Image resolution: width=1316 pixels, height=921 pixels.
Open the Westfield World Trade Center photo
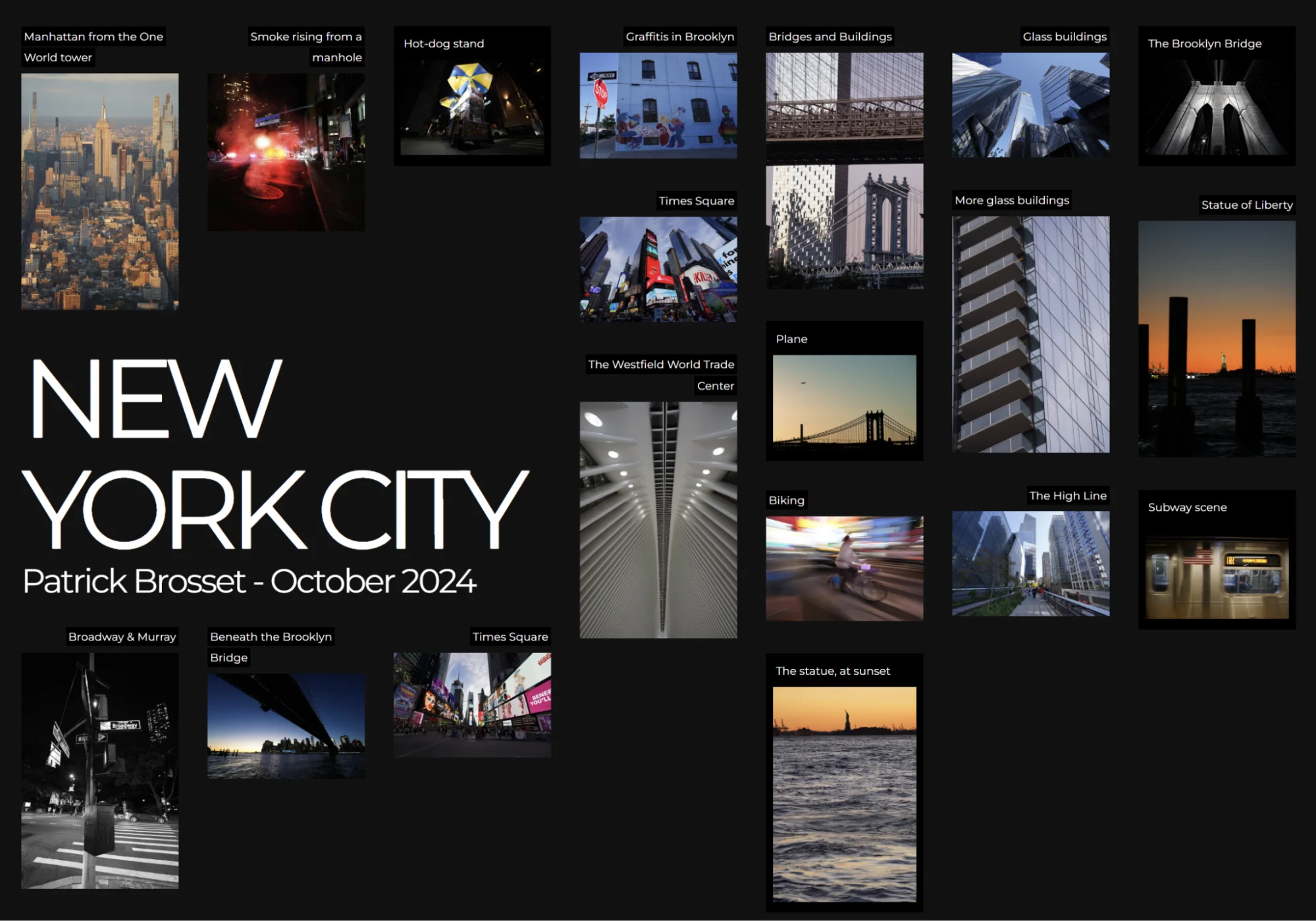click(658, 519)
